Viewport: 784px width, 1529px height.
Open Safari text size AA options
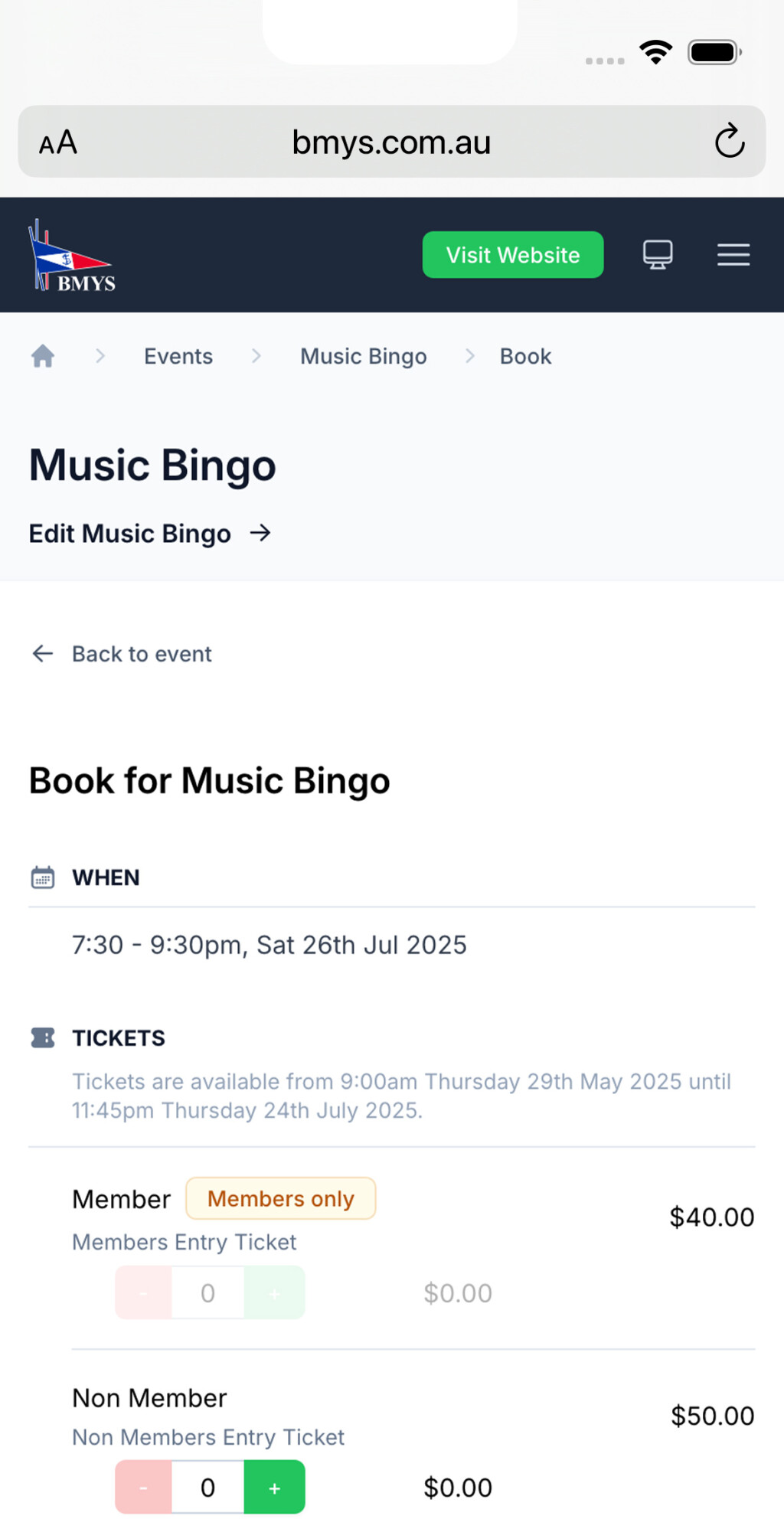point(58,142)
